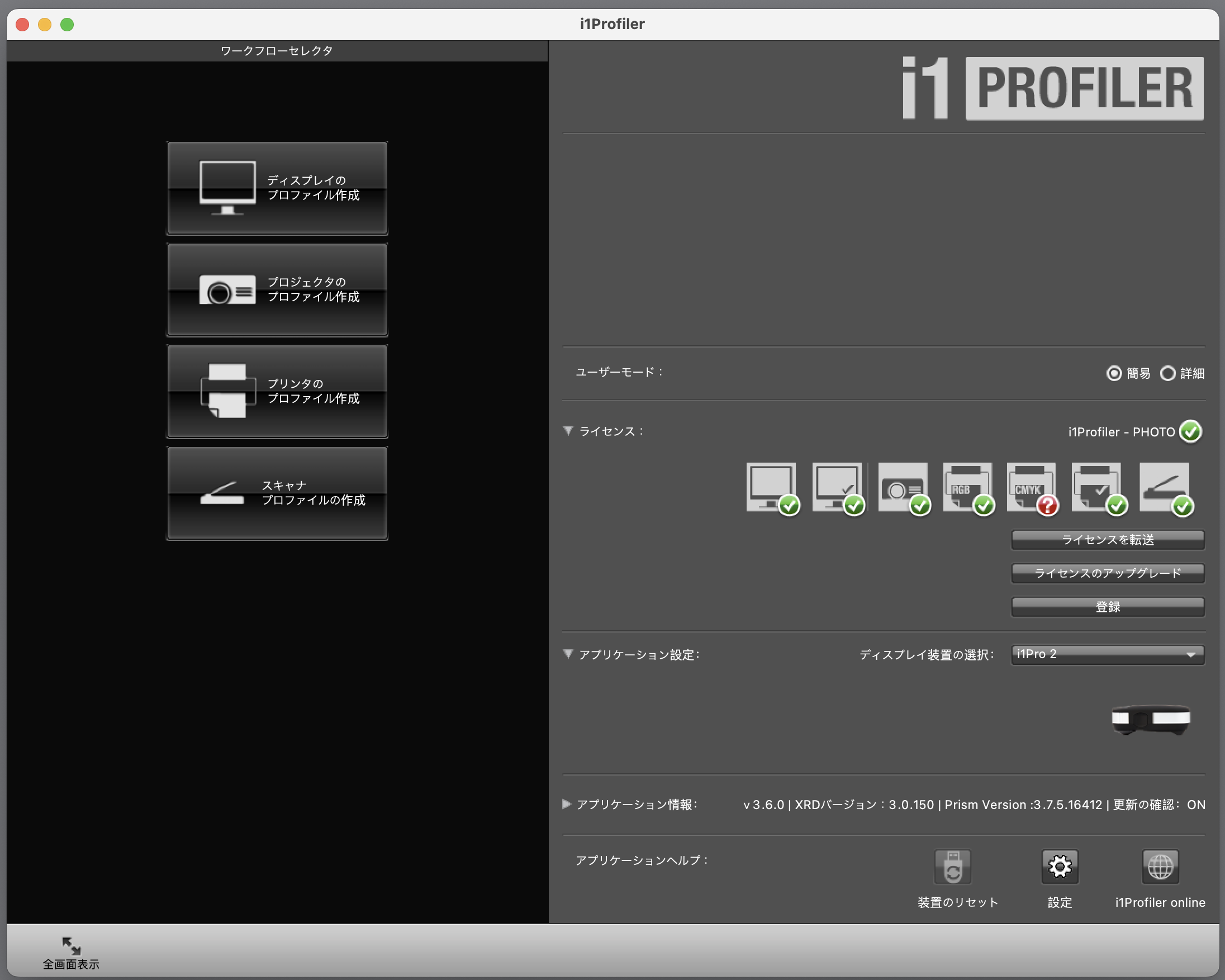The width and height of the screenshot is (1225, 980).
Task: Open scanner profile workflow (スキャナプロファイルの作成)
Action: 277,493
